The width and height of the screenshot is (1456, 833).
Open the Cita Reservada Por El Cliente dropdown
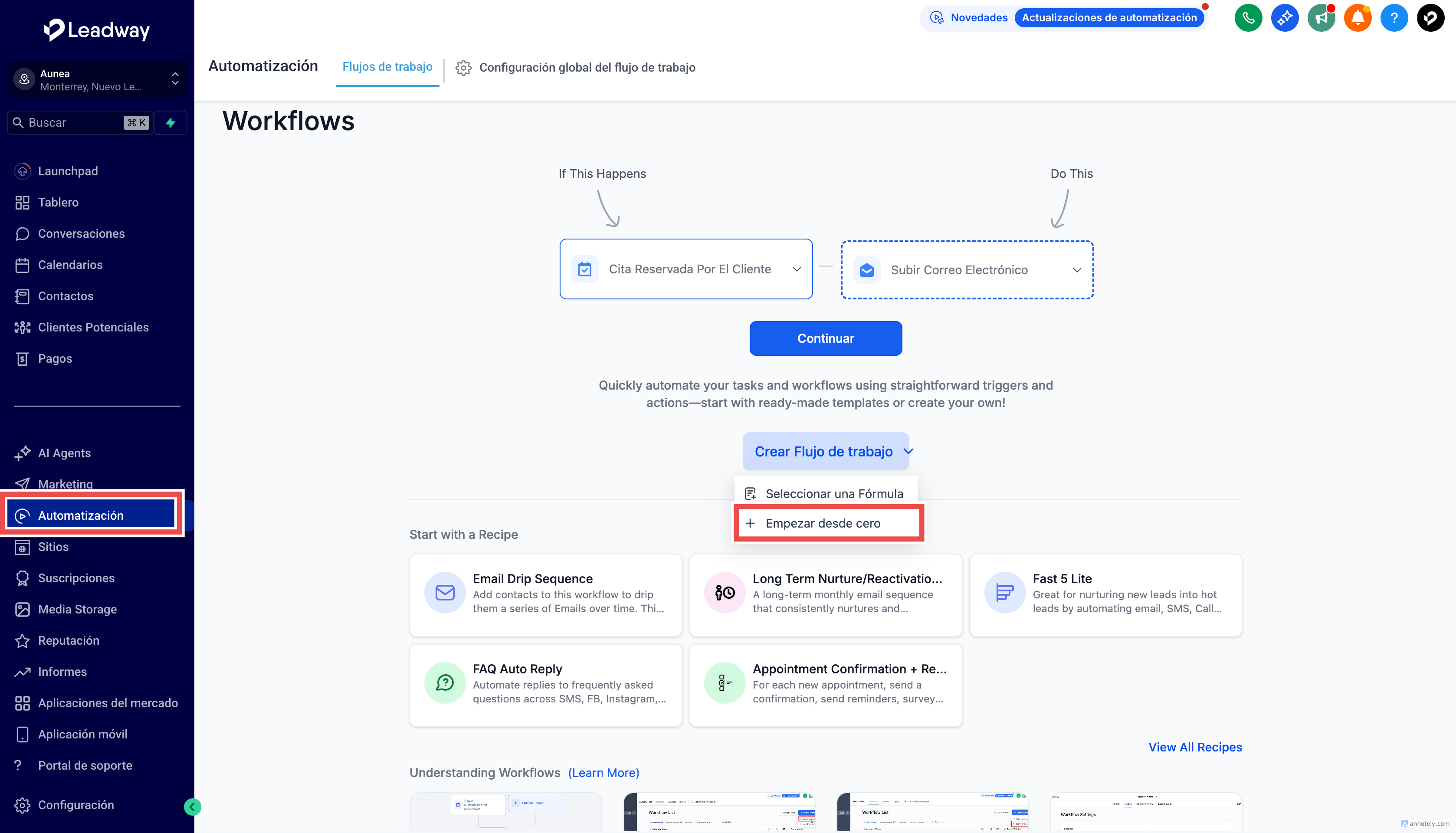pos(686,269)
